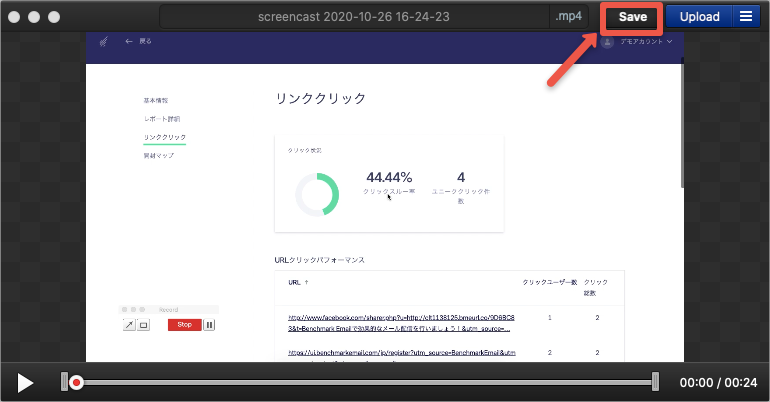Click the red Stop recording button
Viewport: 770px width, 402px height.
coord(184,325)
